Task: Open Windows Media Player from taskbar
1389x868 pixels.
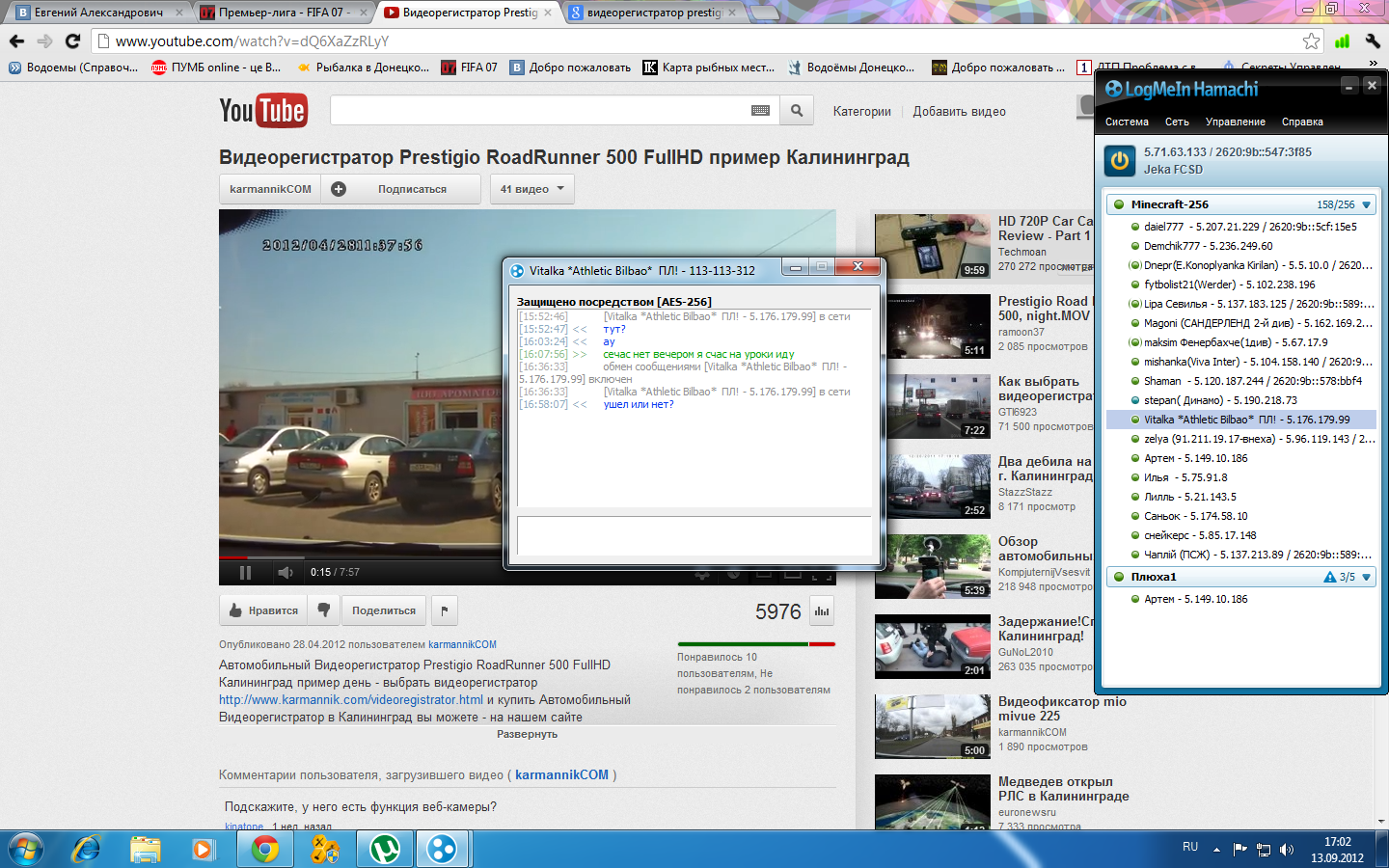Action: click(203, 849)
